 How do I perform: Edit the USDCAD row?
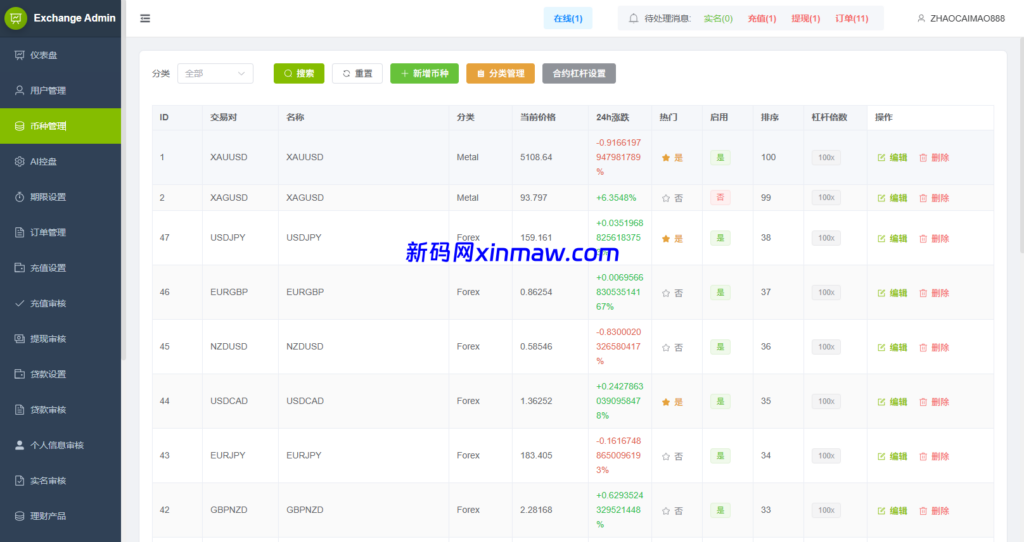[892, 402]
